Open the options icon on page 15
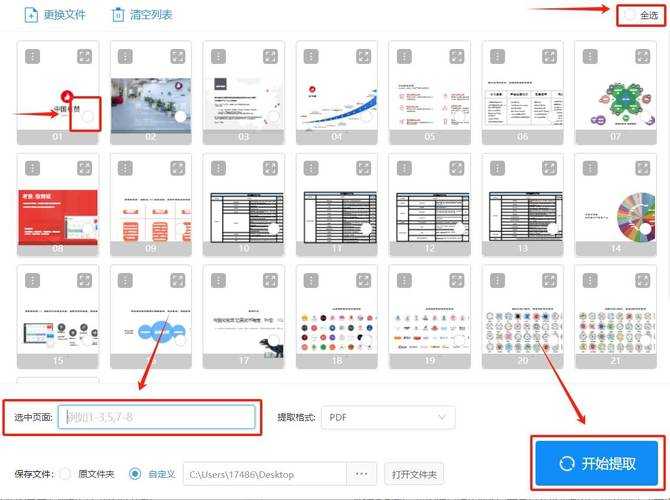Image resolution: width=670 pixels, height=500 pixels. (x=32, y=280)
